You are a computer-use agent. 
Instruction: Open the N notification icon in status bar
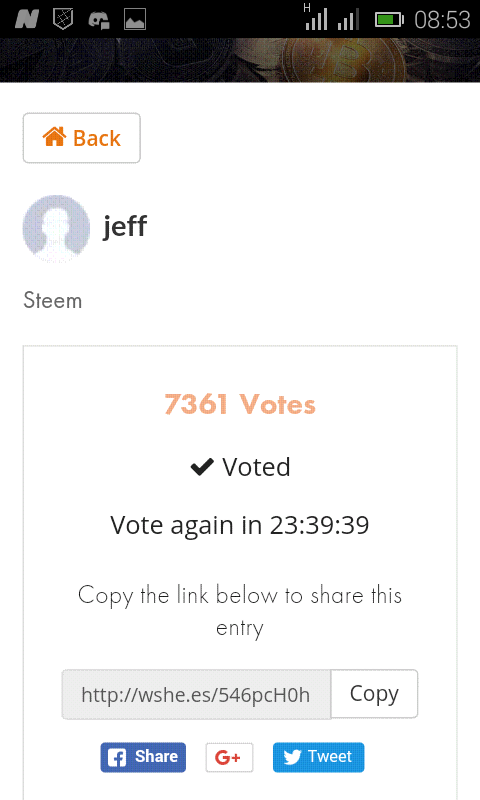pyautogui.click(x=27, y=19)
